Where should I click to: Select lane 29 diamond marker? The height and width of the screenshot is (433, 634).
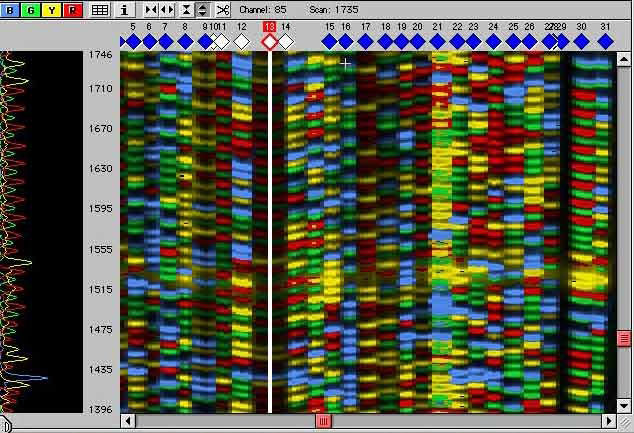click(x=562, y=42)
